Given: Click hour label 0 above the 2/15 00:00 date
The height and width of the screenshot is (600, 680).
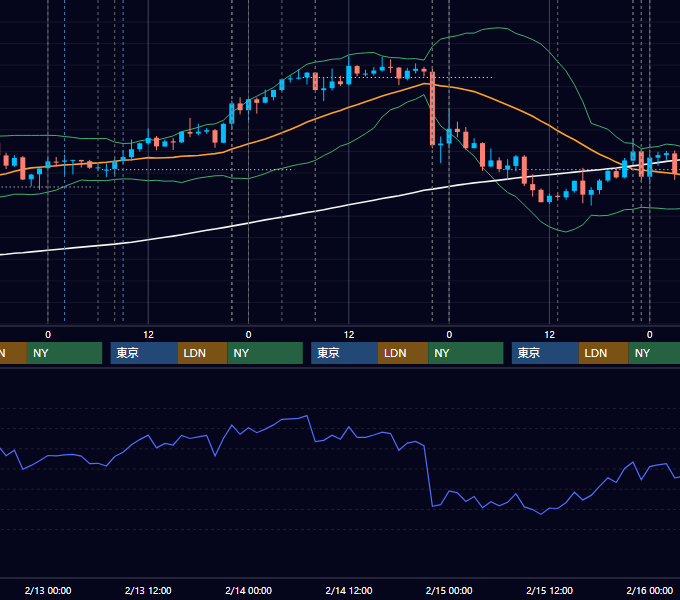Looking at the screenshot, I should [x=449, y=335].
